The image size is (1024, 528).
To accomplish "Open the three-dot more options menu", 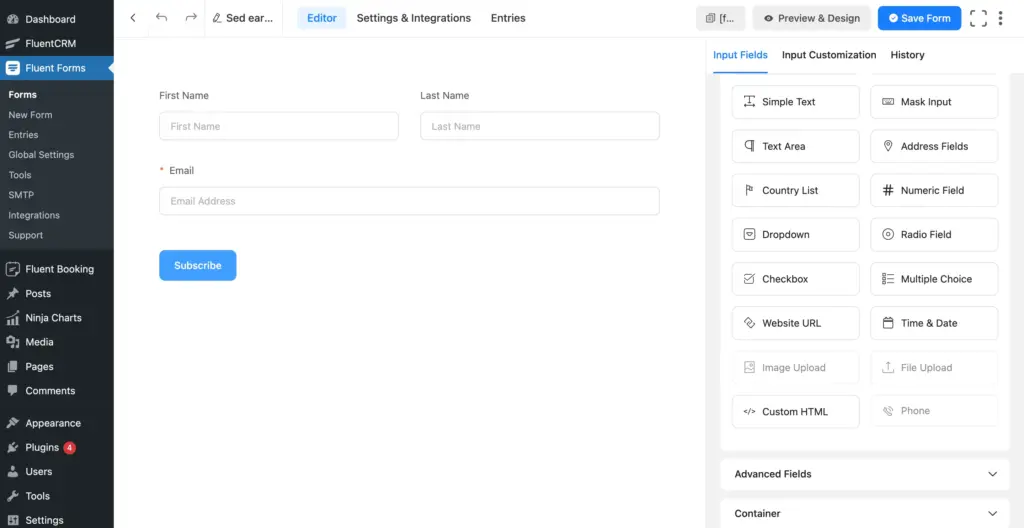I will pyautogui.click(x=1001, y=18).
